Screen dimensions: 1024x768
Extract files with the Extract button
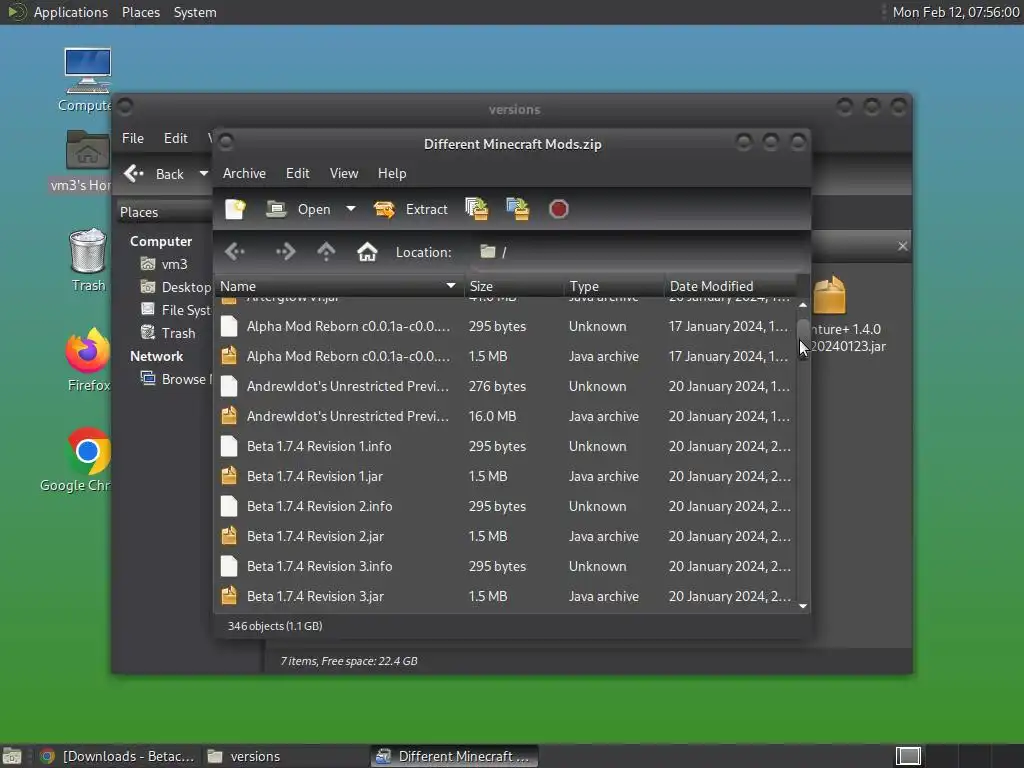click(410, 209)
